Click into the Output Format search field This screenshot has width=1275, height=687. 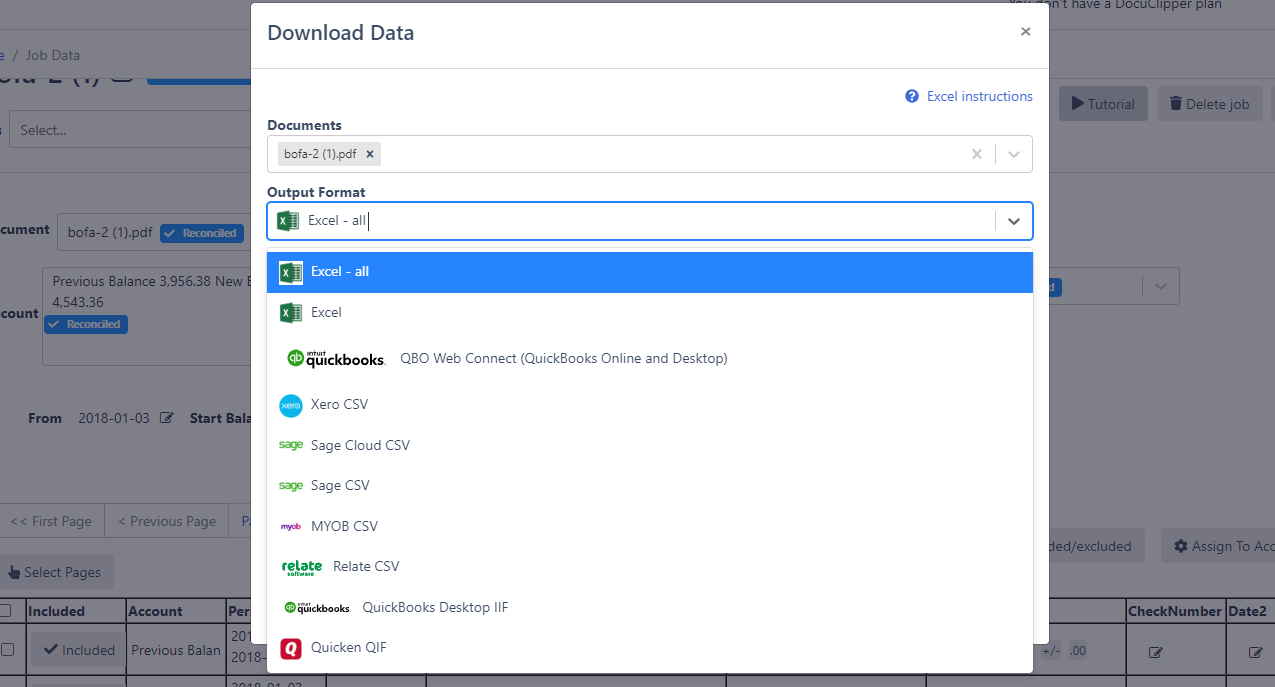[650, 221]
